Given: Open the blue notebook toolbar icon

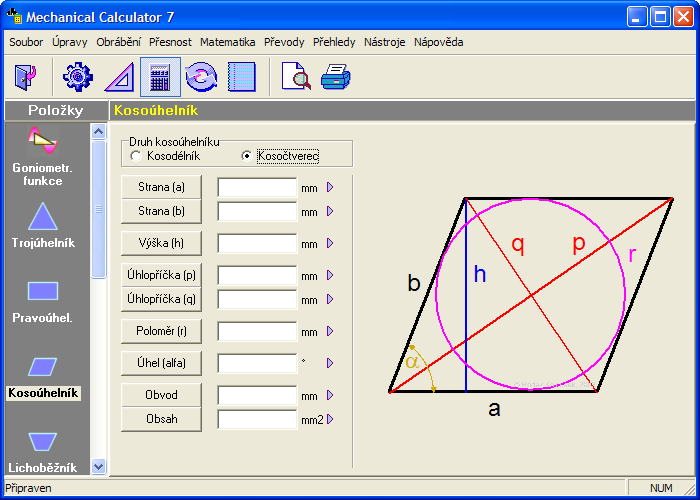Looking at the screenshot, I should [242, 77].
